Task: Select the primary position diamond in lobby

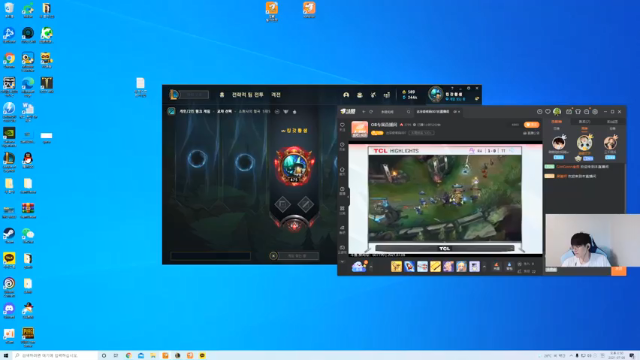Action: click(282, 204)
